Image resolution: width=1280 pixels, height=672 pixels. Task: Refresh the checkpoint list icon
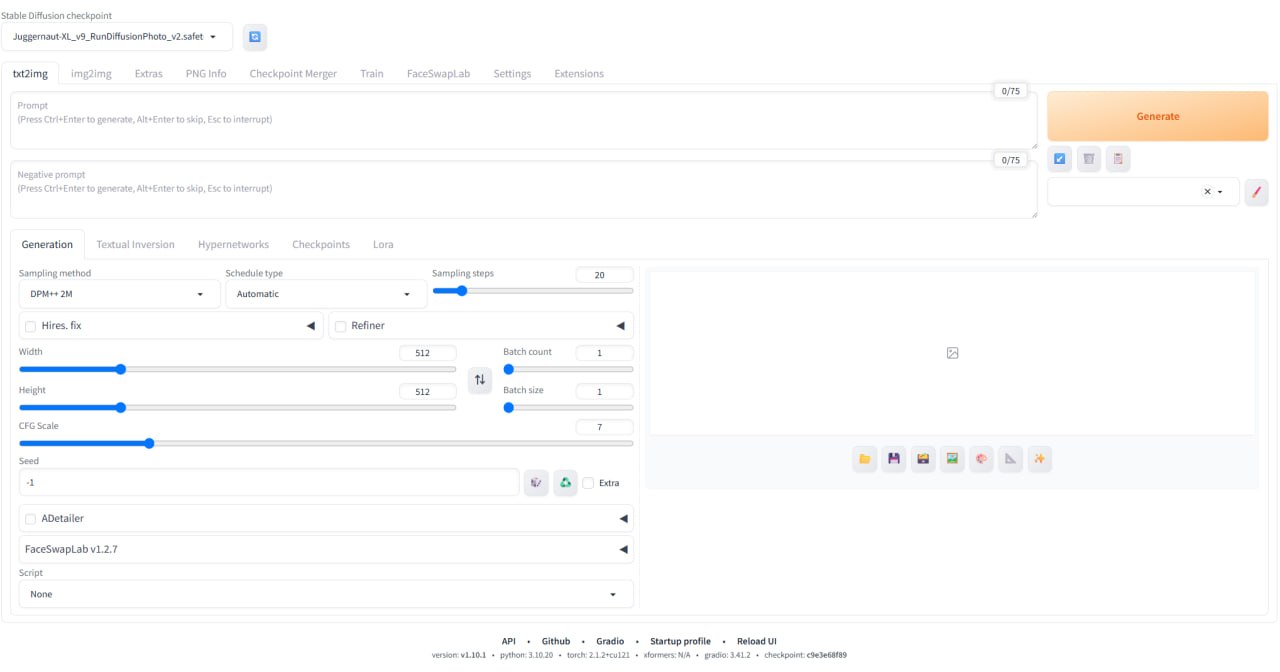[x=255, y=37]
